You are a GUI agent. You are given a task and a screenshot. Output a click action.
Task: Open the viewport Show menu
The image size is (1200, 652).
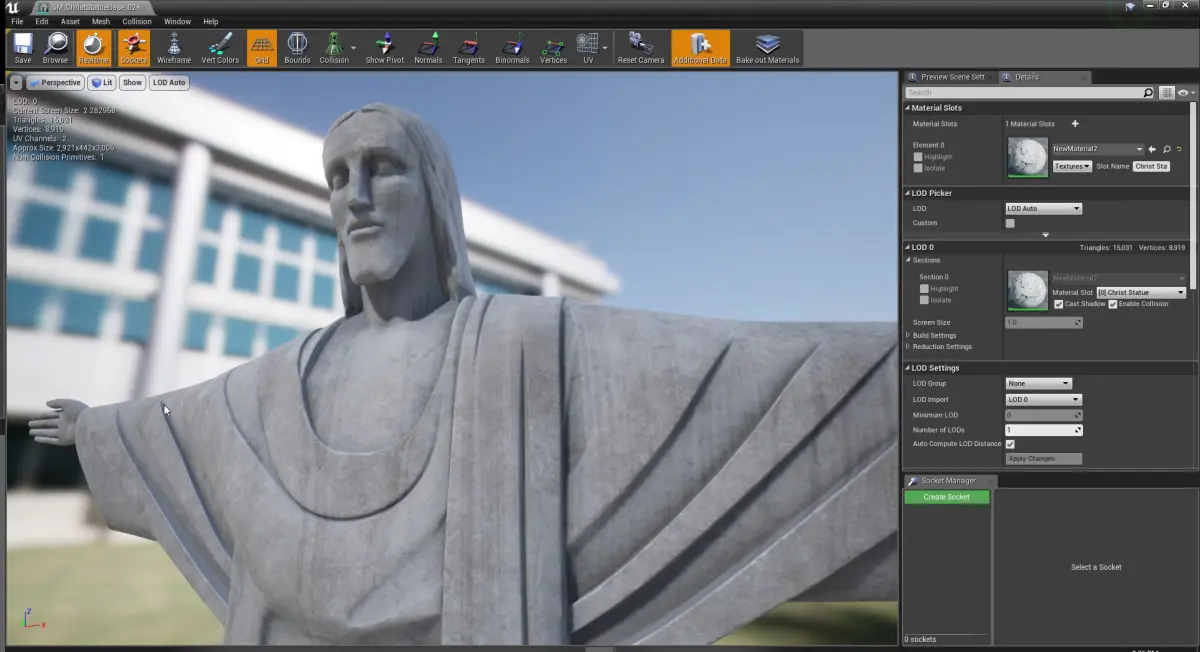[133, 82]
